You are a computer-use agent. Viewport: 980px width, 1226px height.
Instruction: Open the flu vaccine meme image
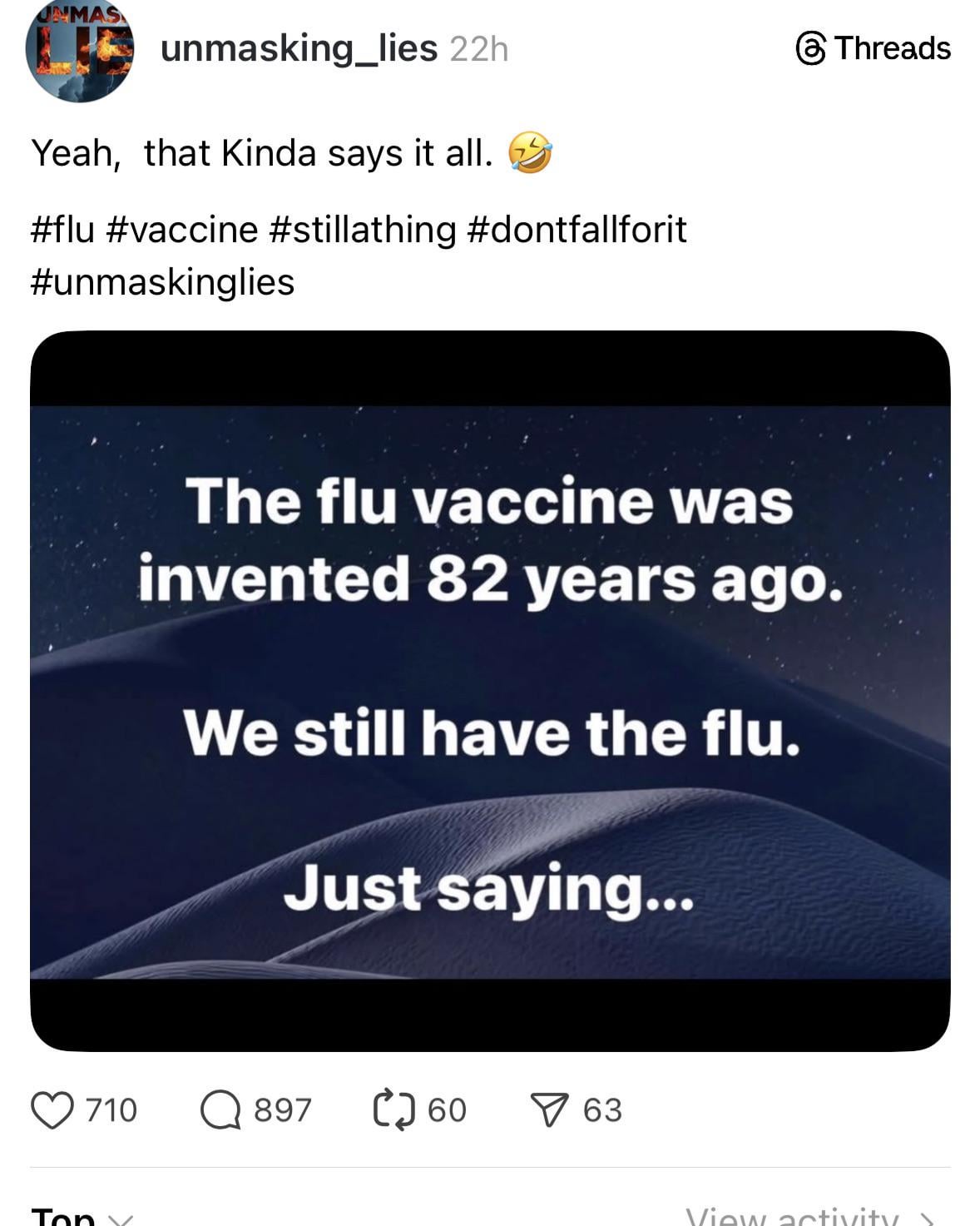[x=490, y=691]
